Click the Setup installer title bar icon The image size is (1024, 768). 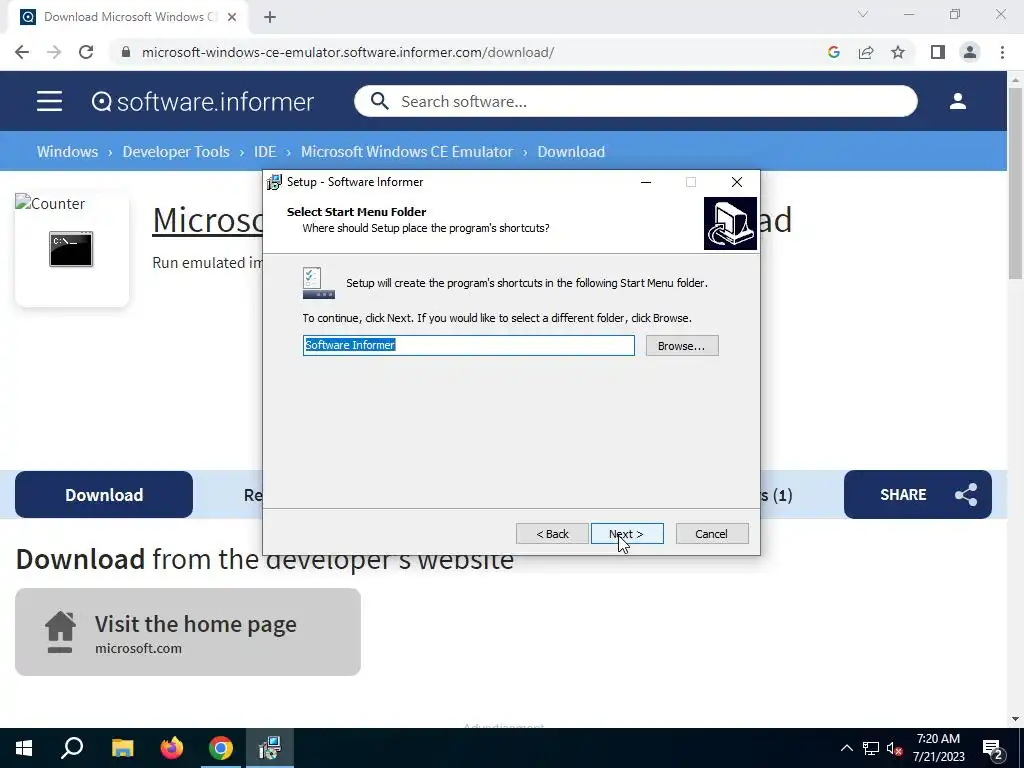[x=274, y=182]
